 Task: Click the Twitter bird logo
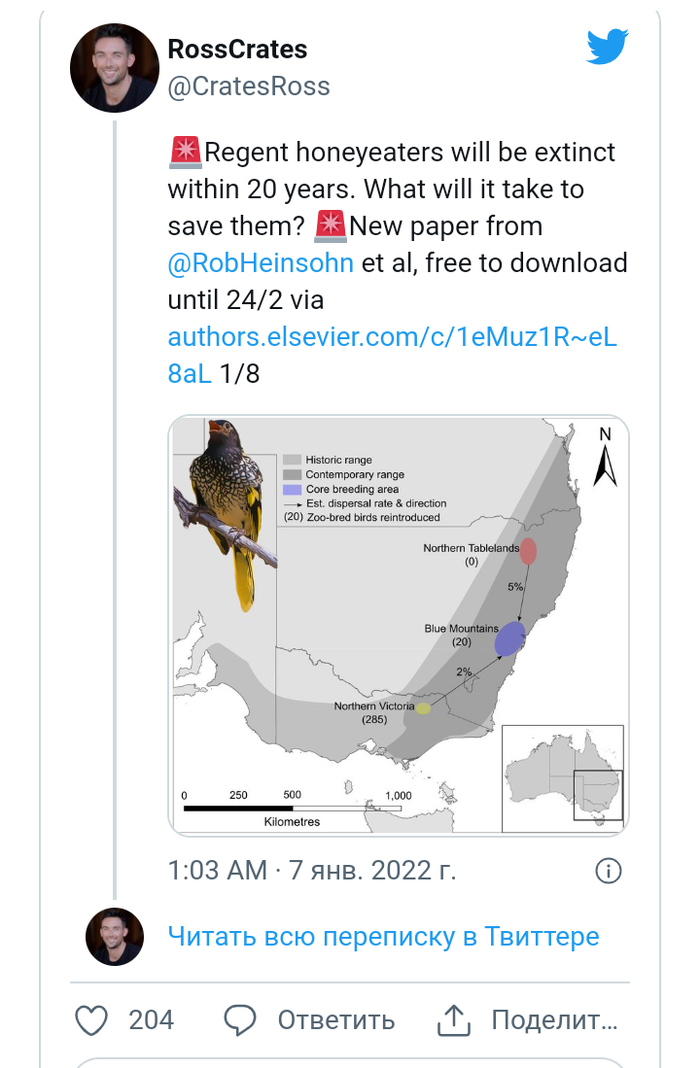pos(607,47)
